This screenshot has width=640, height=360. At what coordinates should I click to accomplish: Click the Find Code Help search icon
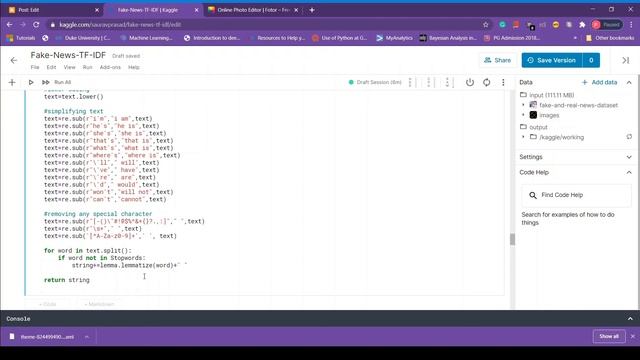click(x=533, y=195)
